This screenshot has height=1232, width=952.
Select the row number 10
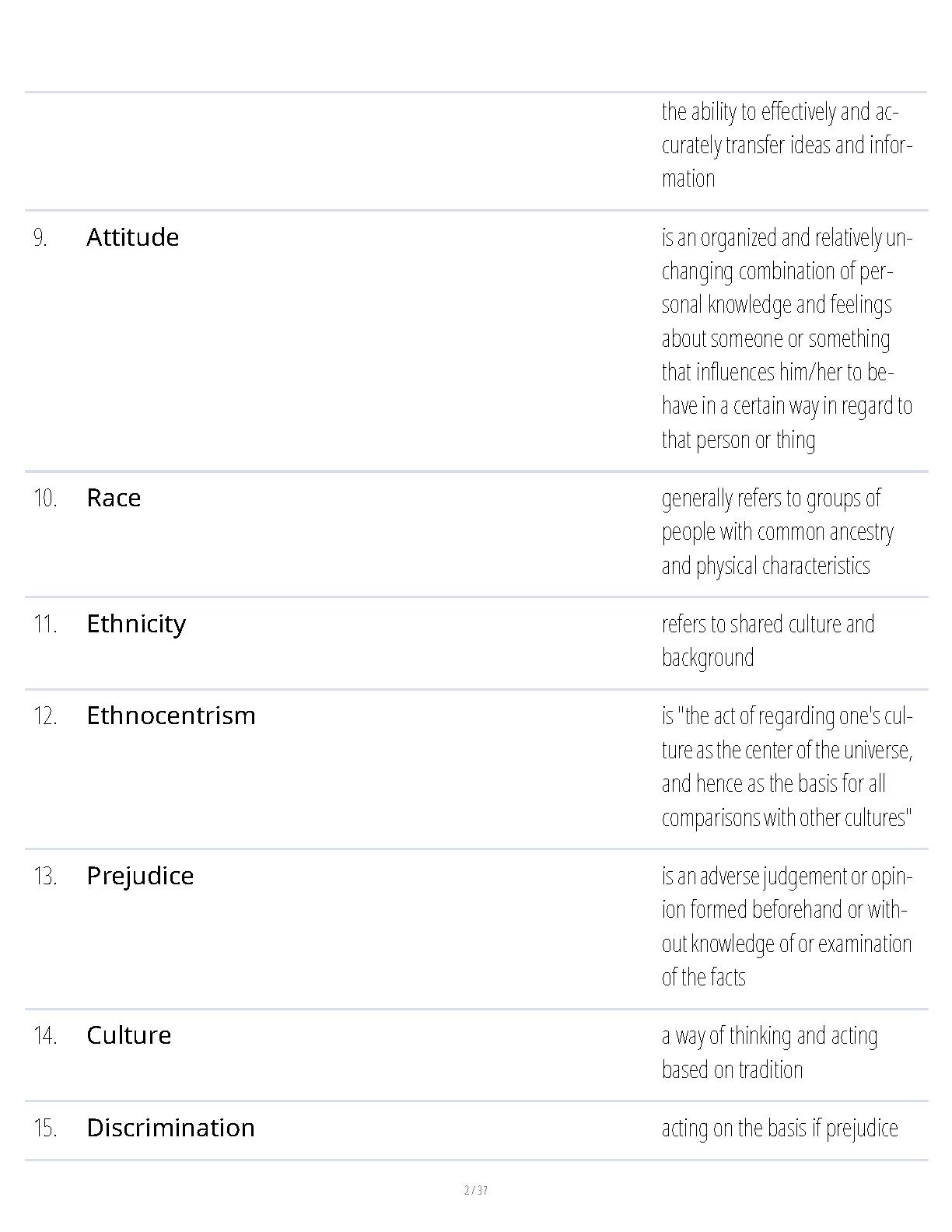(45, 499)
